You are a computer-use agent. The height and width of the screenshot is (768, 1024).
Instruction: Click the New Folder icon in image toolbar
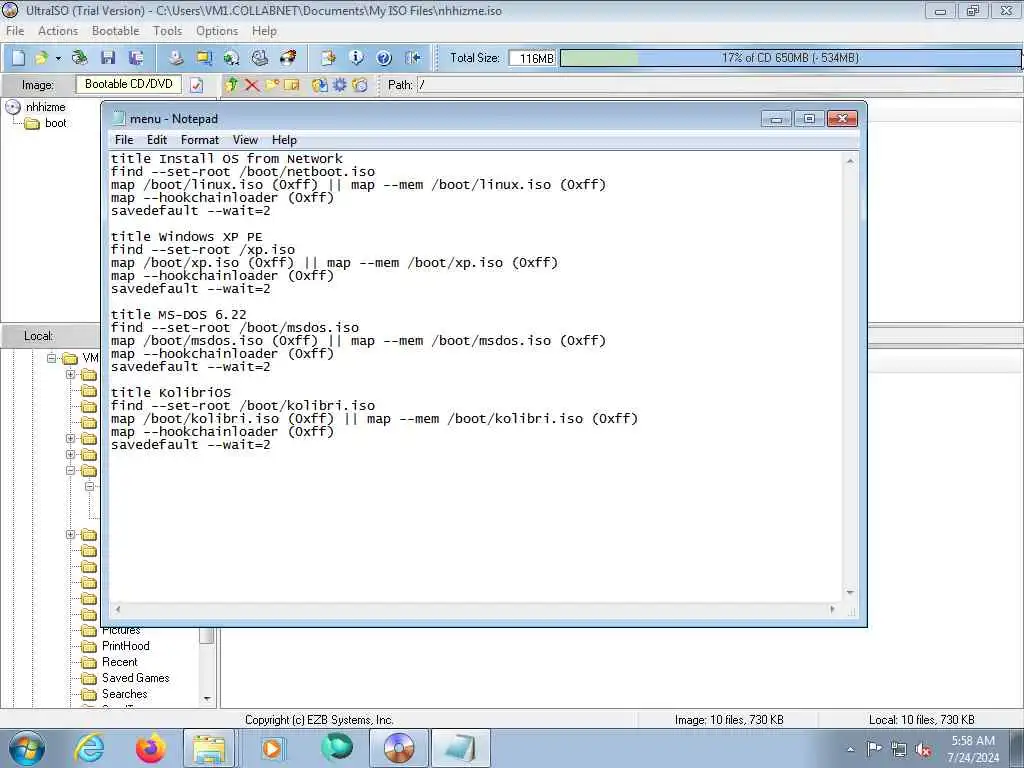(272, 85)
